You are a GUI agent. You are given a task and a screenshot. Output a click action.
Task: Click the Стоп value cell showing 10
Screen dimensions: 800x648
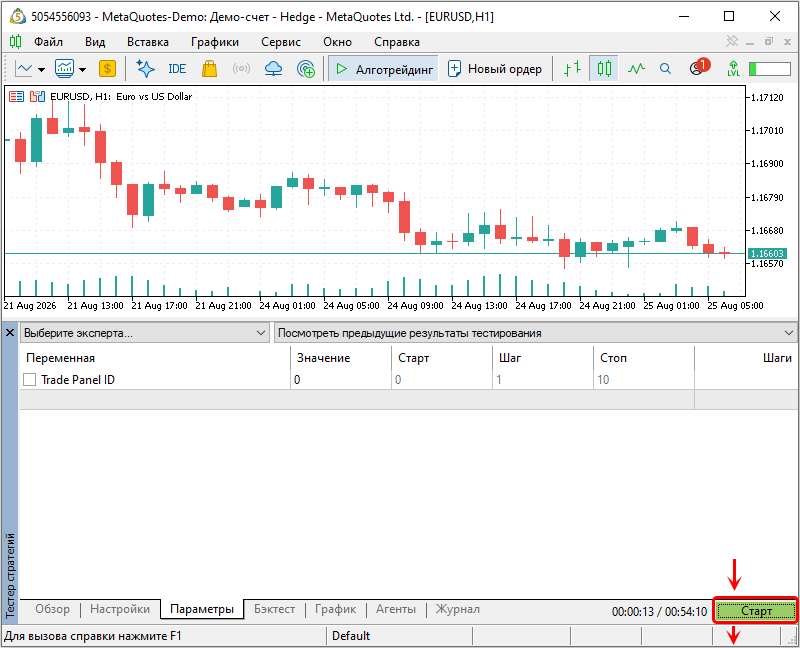643,380
